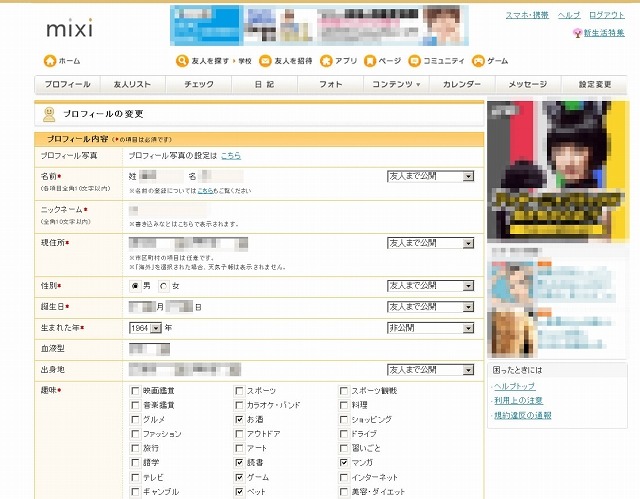The width and height of the screenshot is (640, 499).
Task: Click the 新生活特集 flower icon
Action: coord(577,33)
